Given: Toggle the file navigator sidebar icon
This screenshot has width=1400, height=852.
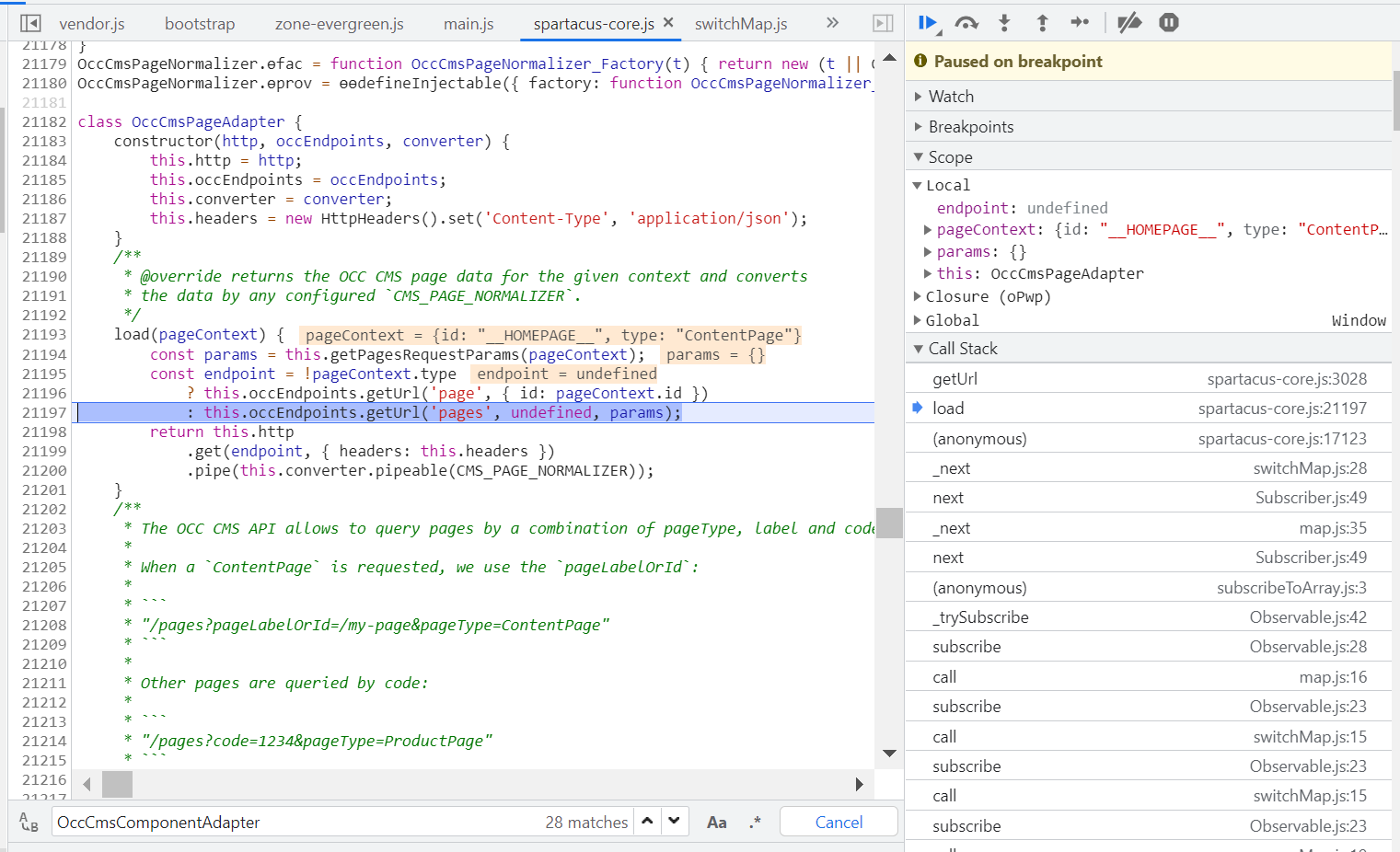Looking at the screenshot, I should click(x=30, y=23).
